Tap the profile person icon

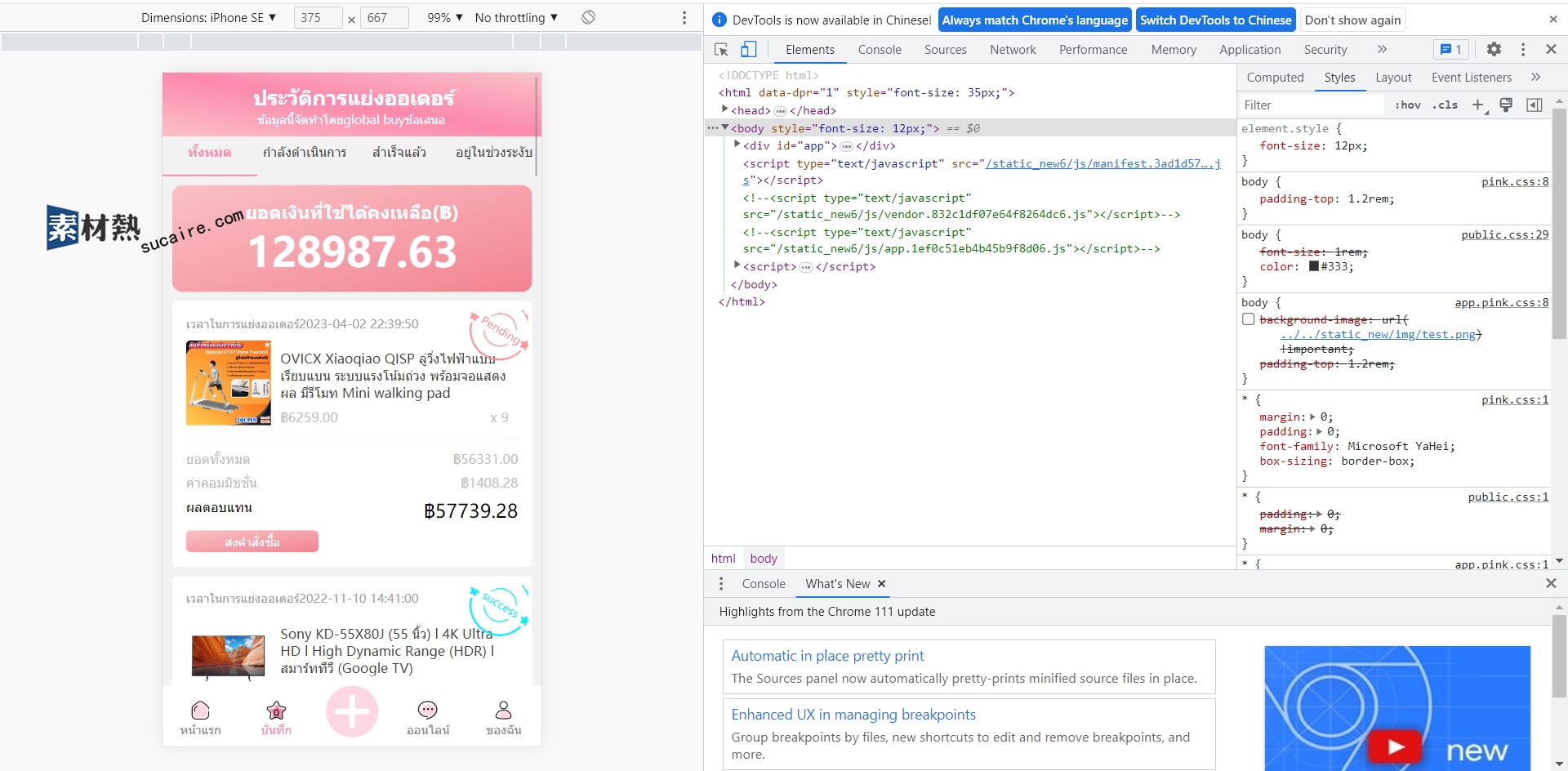click(x=504, y=710)
